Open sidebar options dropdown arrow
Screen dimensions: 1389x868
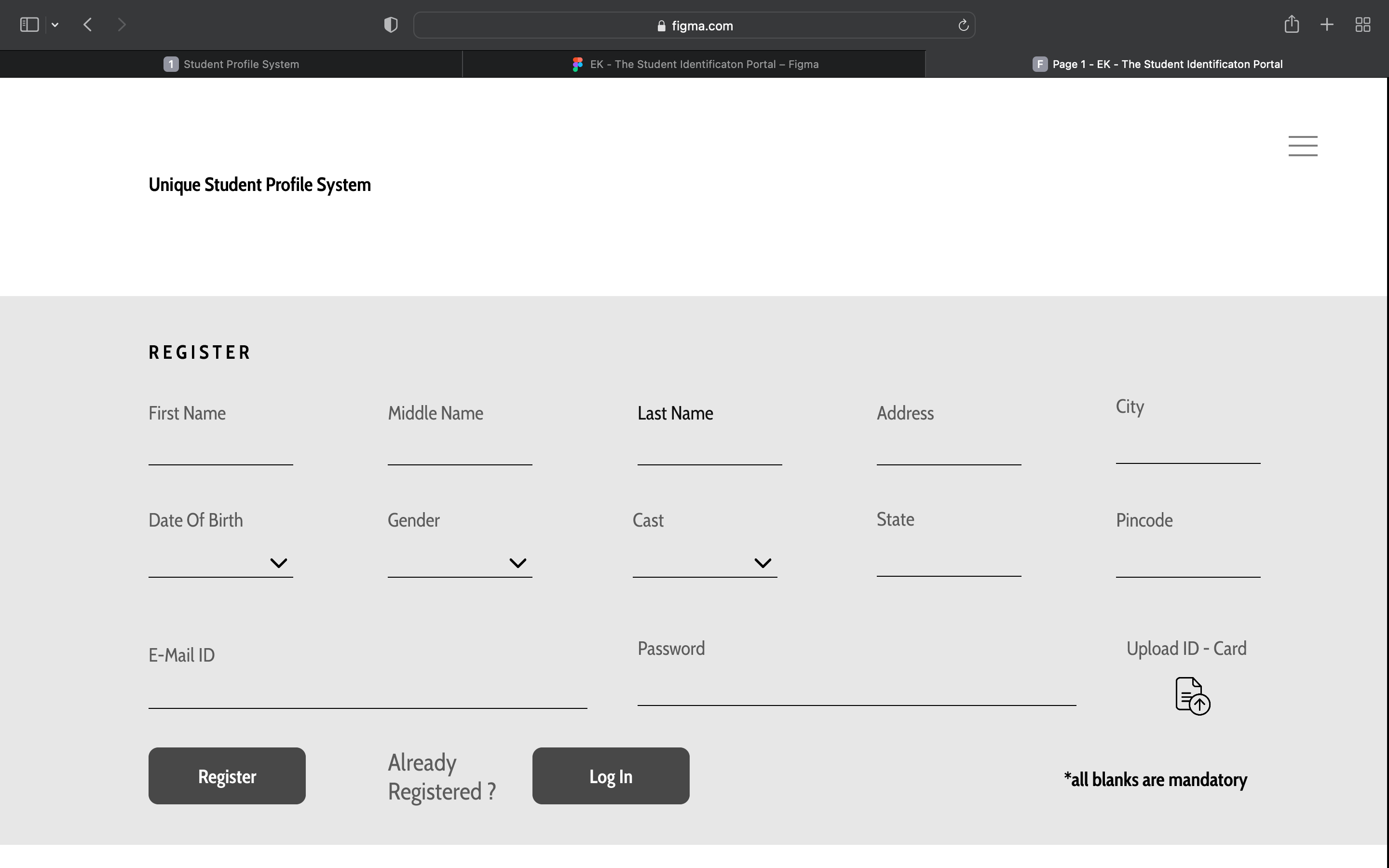click(55, 25)
